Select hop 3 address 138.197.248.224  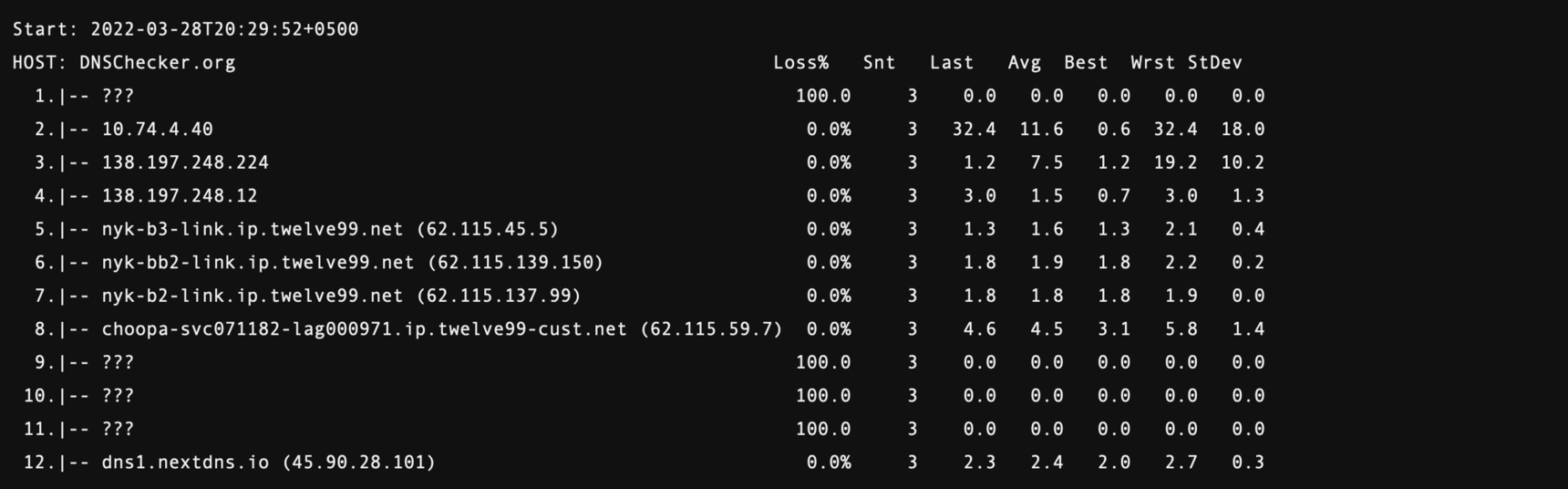[x=185, y=162]
